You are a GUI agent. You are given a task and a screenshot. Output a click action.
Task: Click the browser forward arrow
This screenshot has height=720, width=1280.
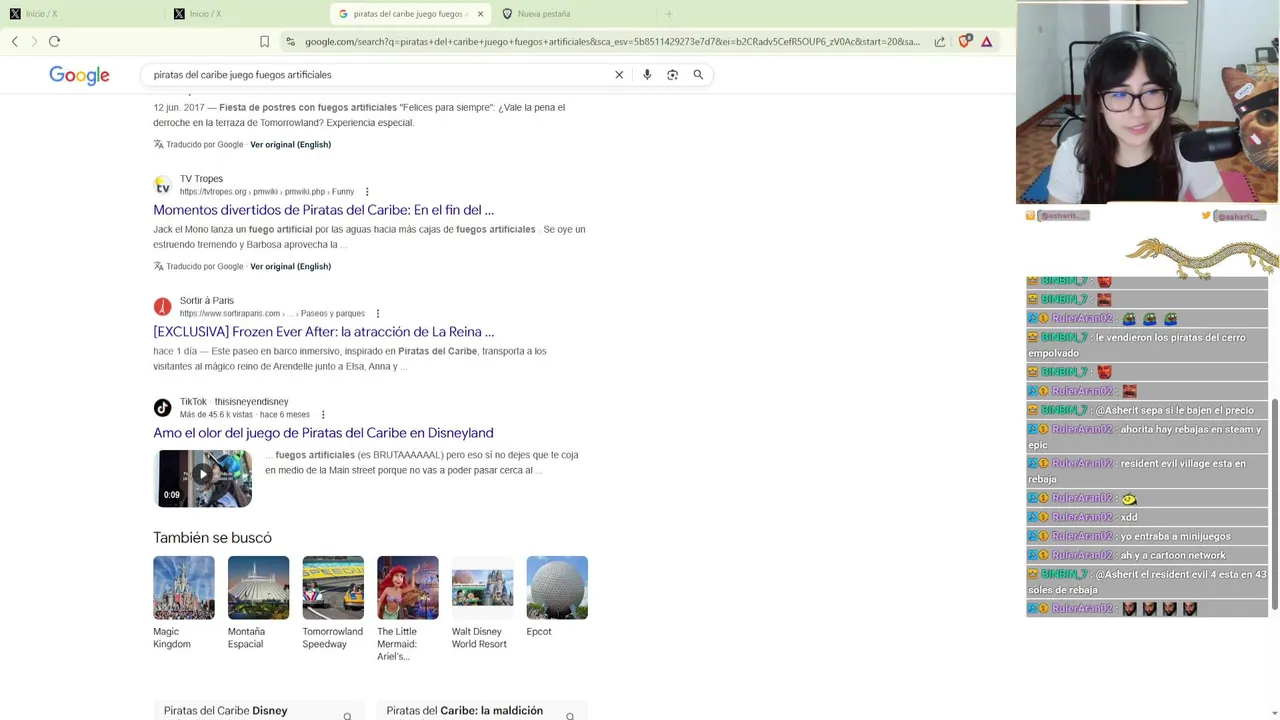34,41
